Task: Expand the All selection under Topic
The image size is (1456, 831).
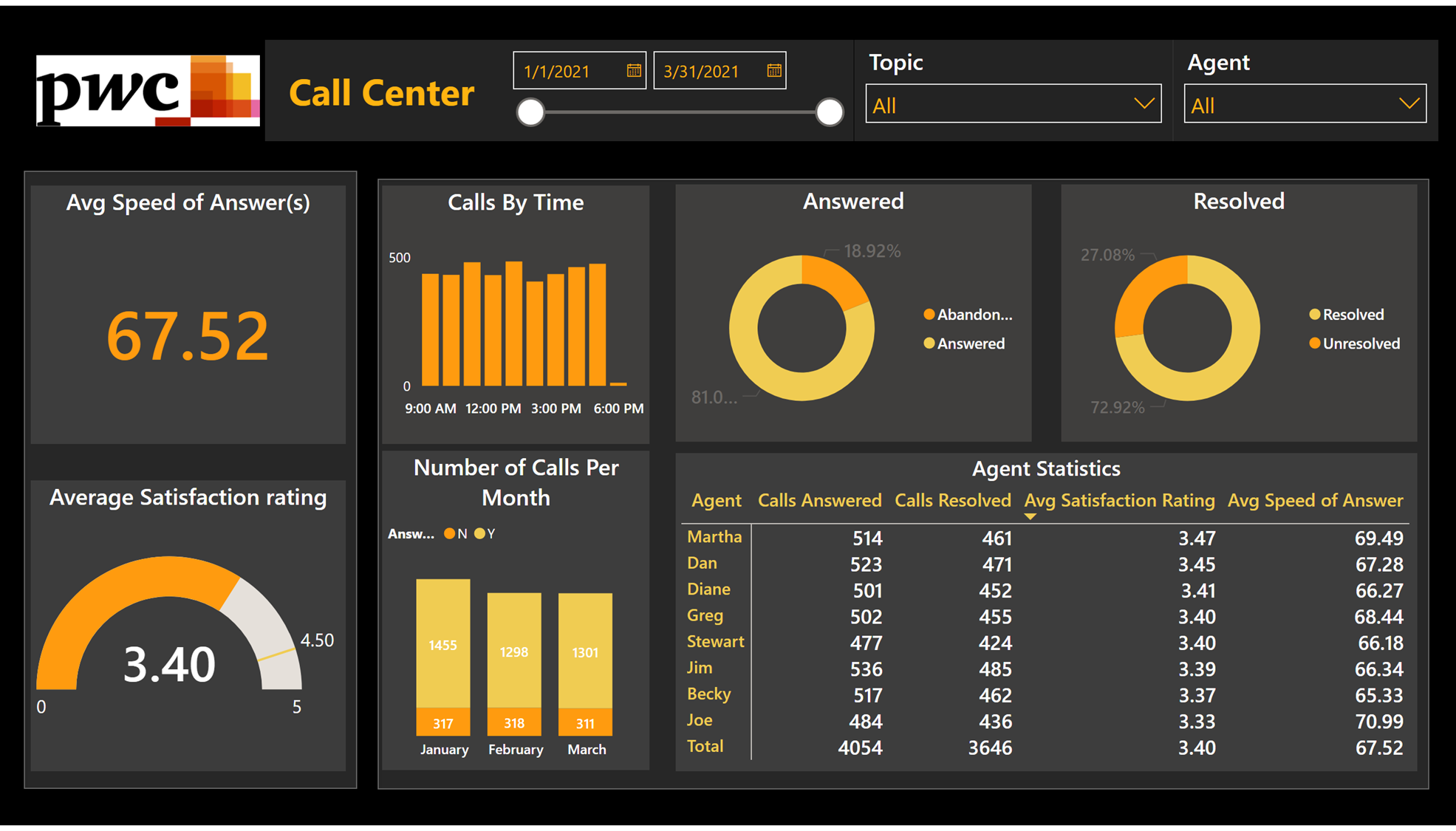Action: [x=1012, y=103]
